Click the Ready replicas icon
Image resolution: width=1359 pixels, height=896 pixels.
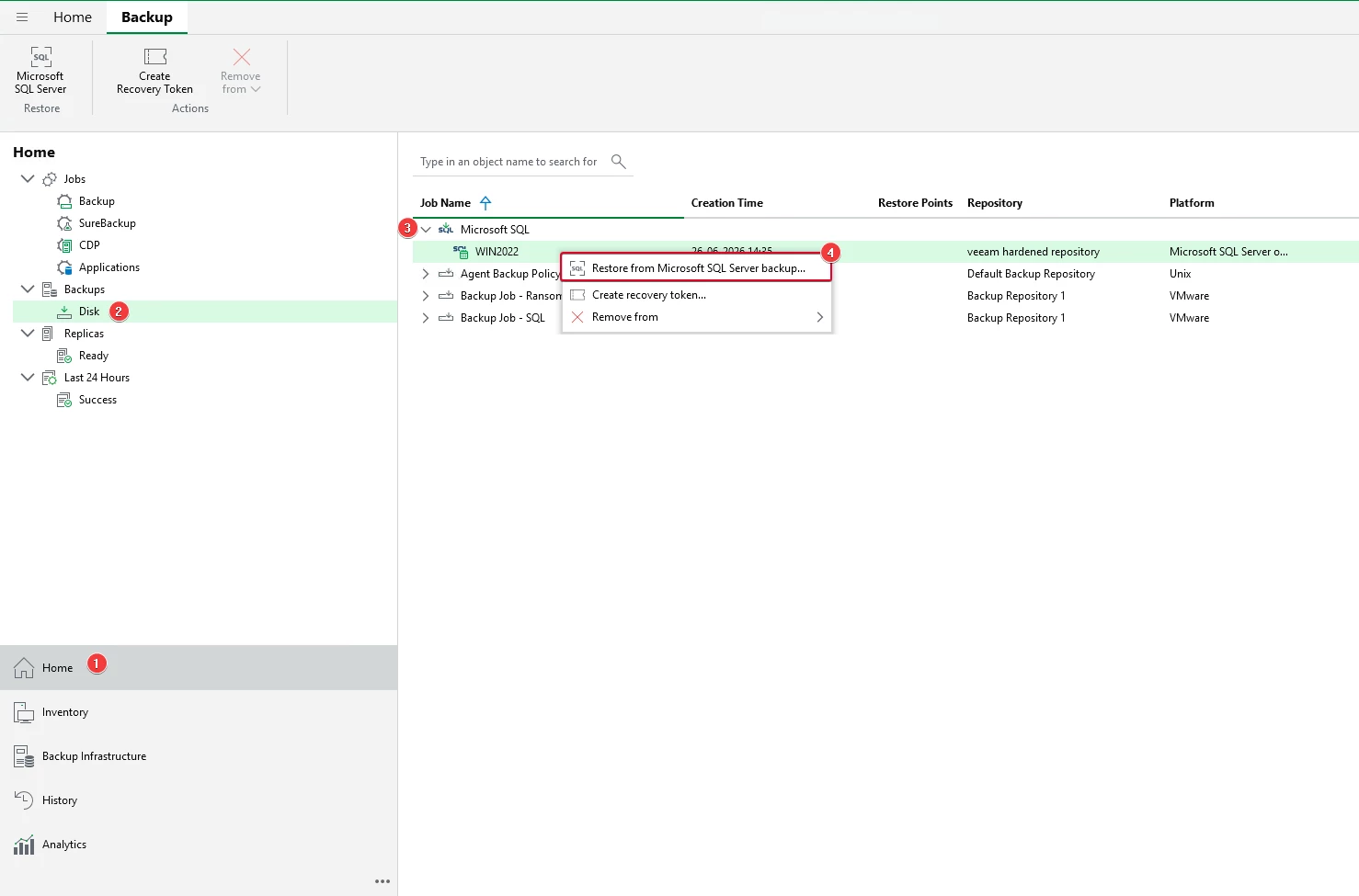[x=64, y=356]
